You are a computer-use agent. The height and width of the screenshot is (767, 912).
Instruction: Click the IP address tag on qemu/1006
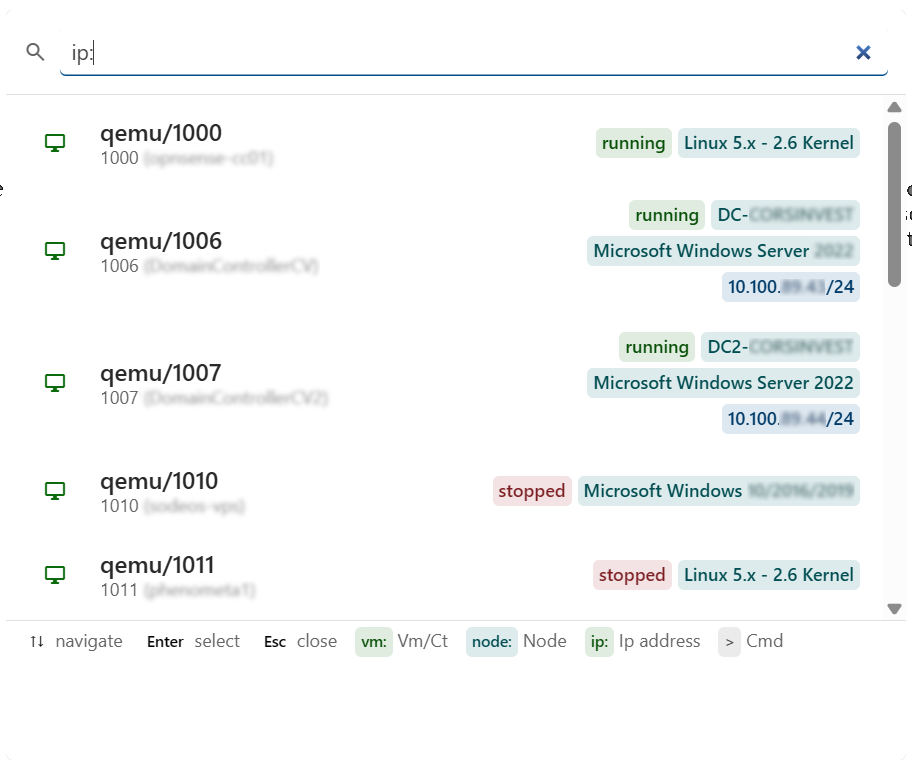[790, 287]
